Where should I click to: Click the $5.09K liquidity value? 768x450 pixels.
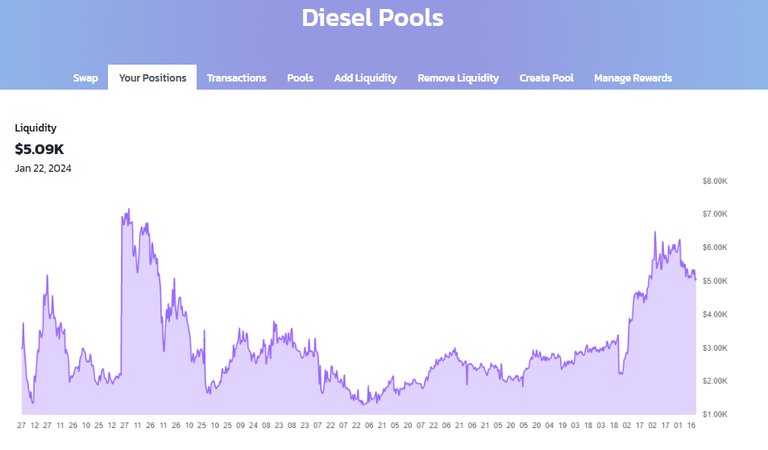[39, 149]
